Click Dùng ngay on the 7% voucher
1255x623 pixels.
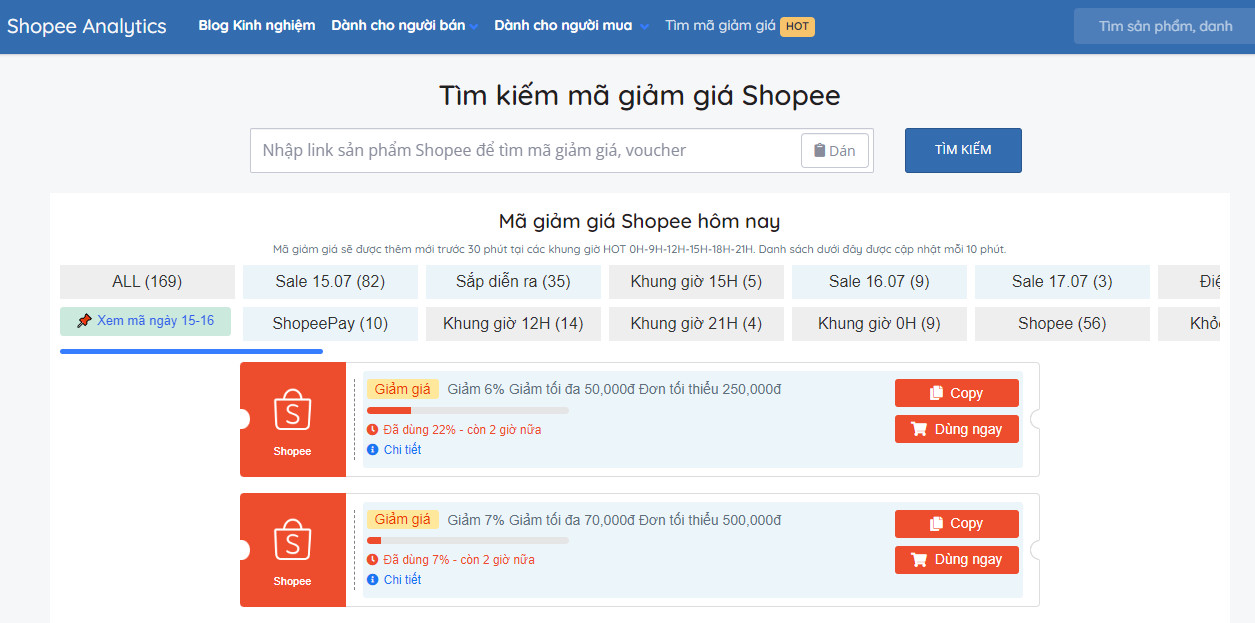pyautogui.click(x=956, y=560)
